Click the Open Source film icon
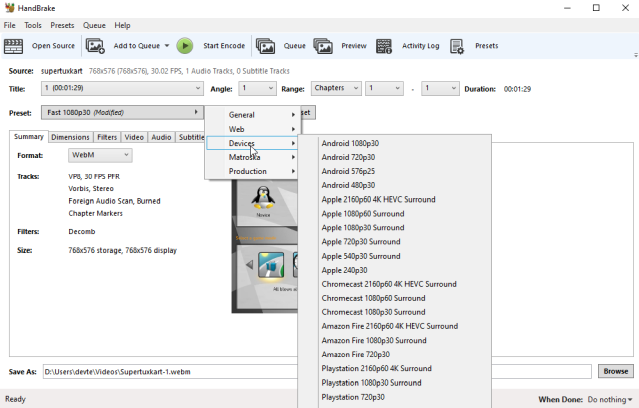The height and width of the screenshot is (408, 639). (x=14, y=46)
